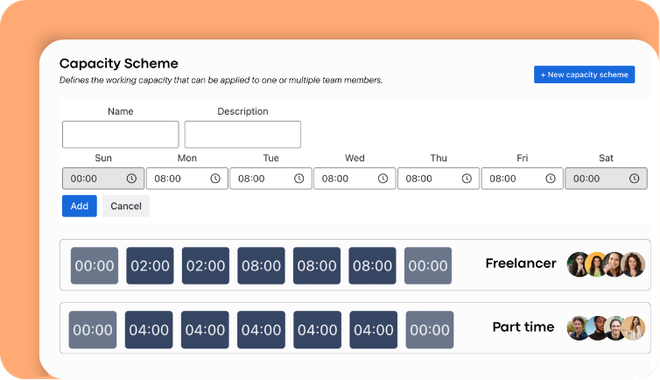
Task: Select the first 02:00 tile in Freelancer row
Action: 150,266
